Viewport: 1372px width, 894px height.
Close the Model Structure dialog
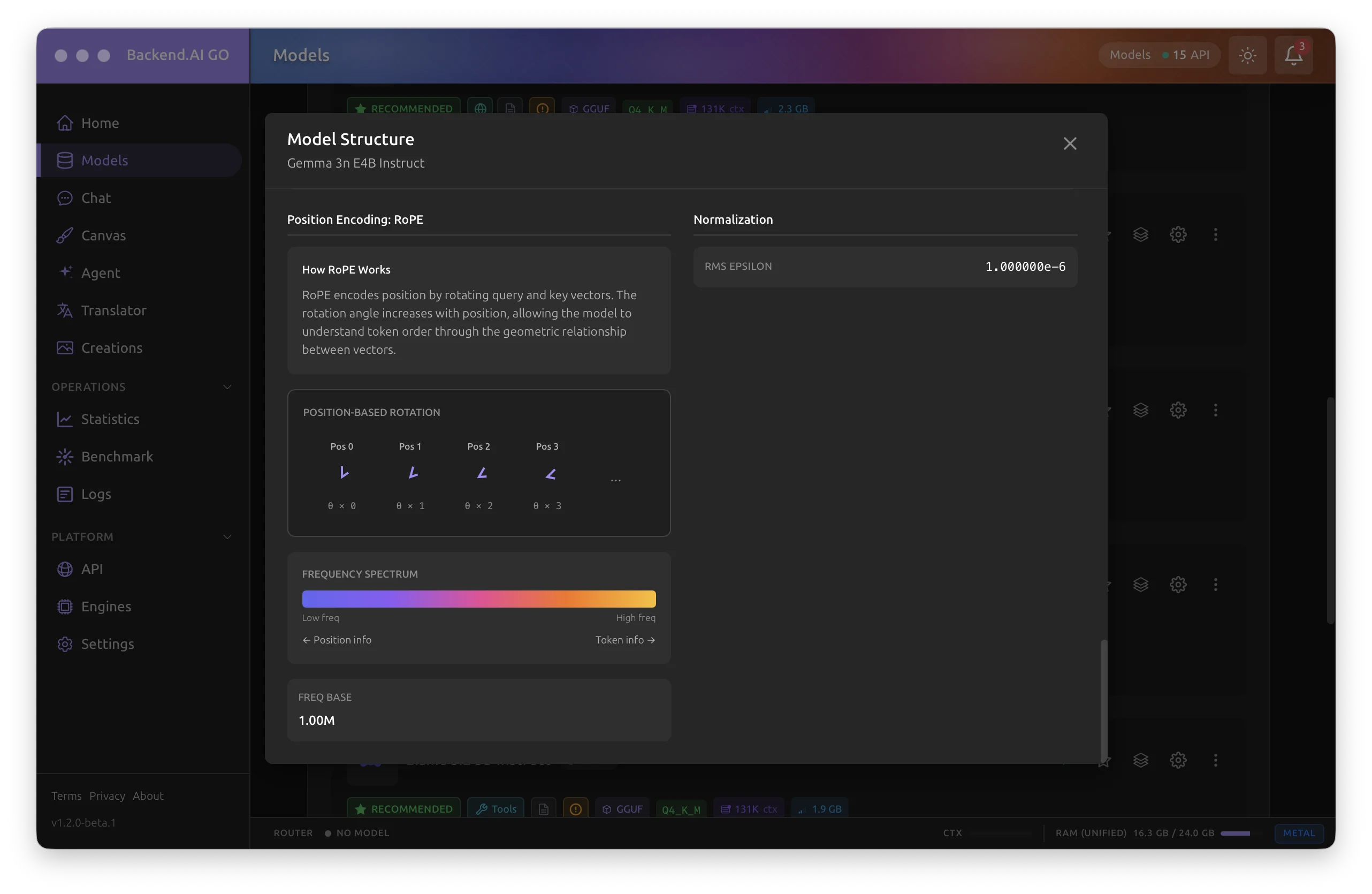[x=1069, y=143]
